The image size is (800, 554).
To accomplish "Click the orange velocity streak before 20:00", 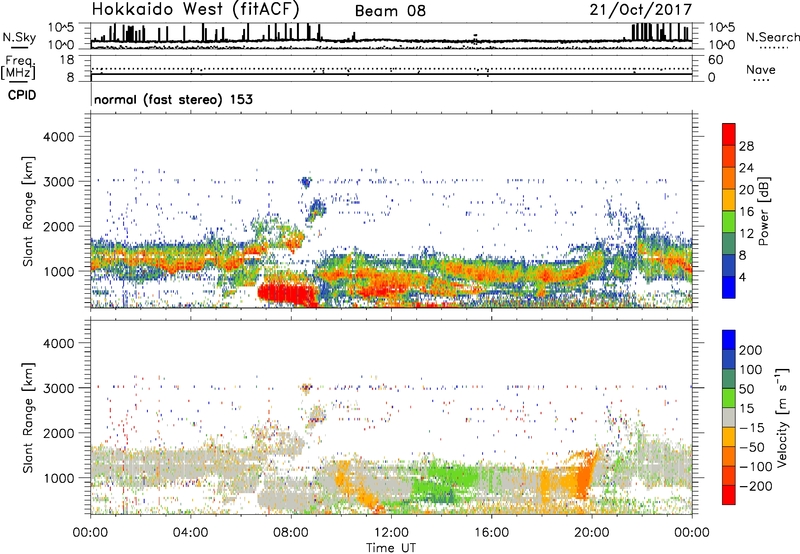I will (x=582, y=476).
